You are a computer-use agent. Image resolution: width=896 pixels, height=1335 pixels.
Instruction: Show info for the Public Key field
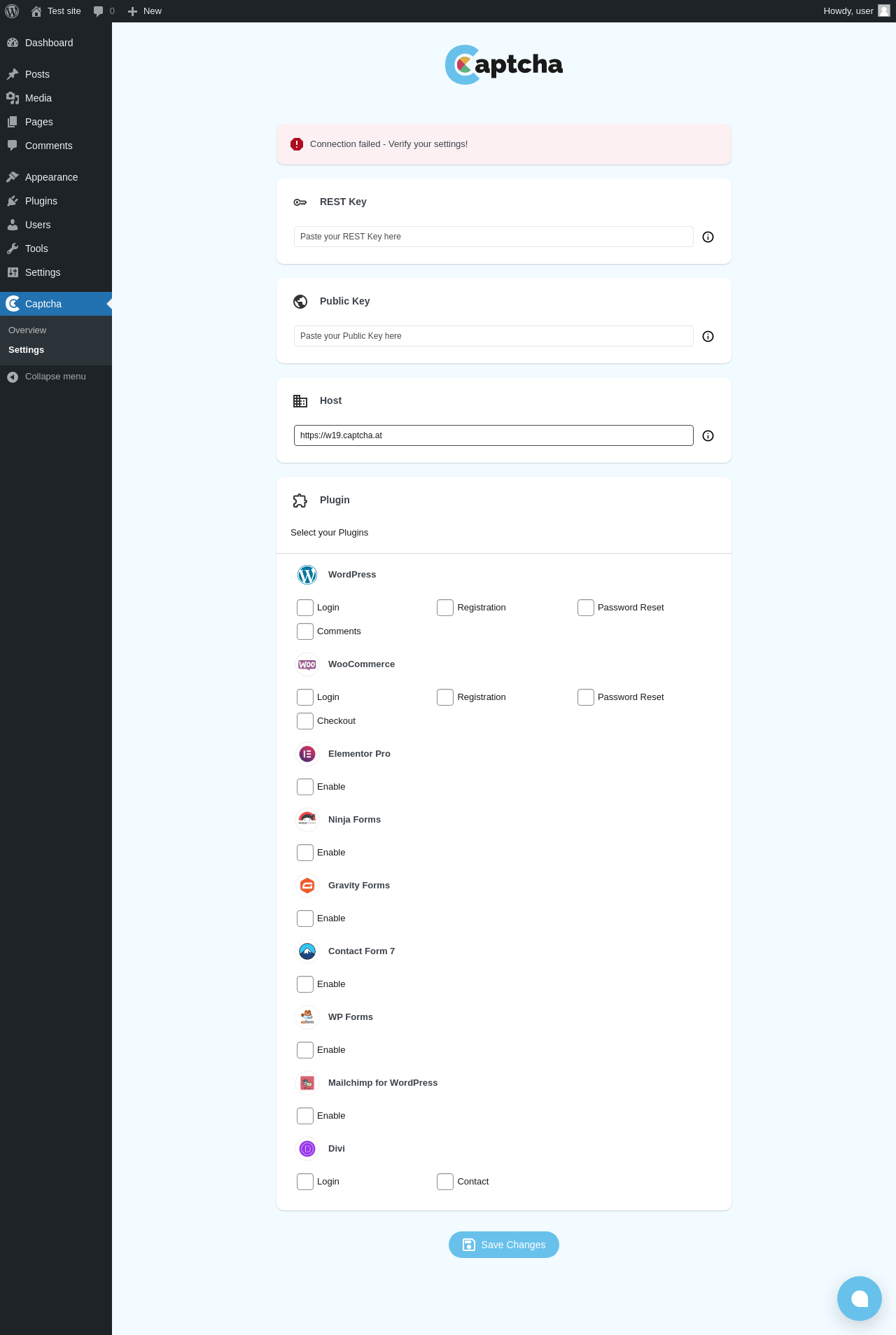[708, 337]
